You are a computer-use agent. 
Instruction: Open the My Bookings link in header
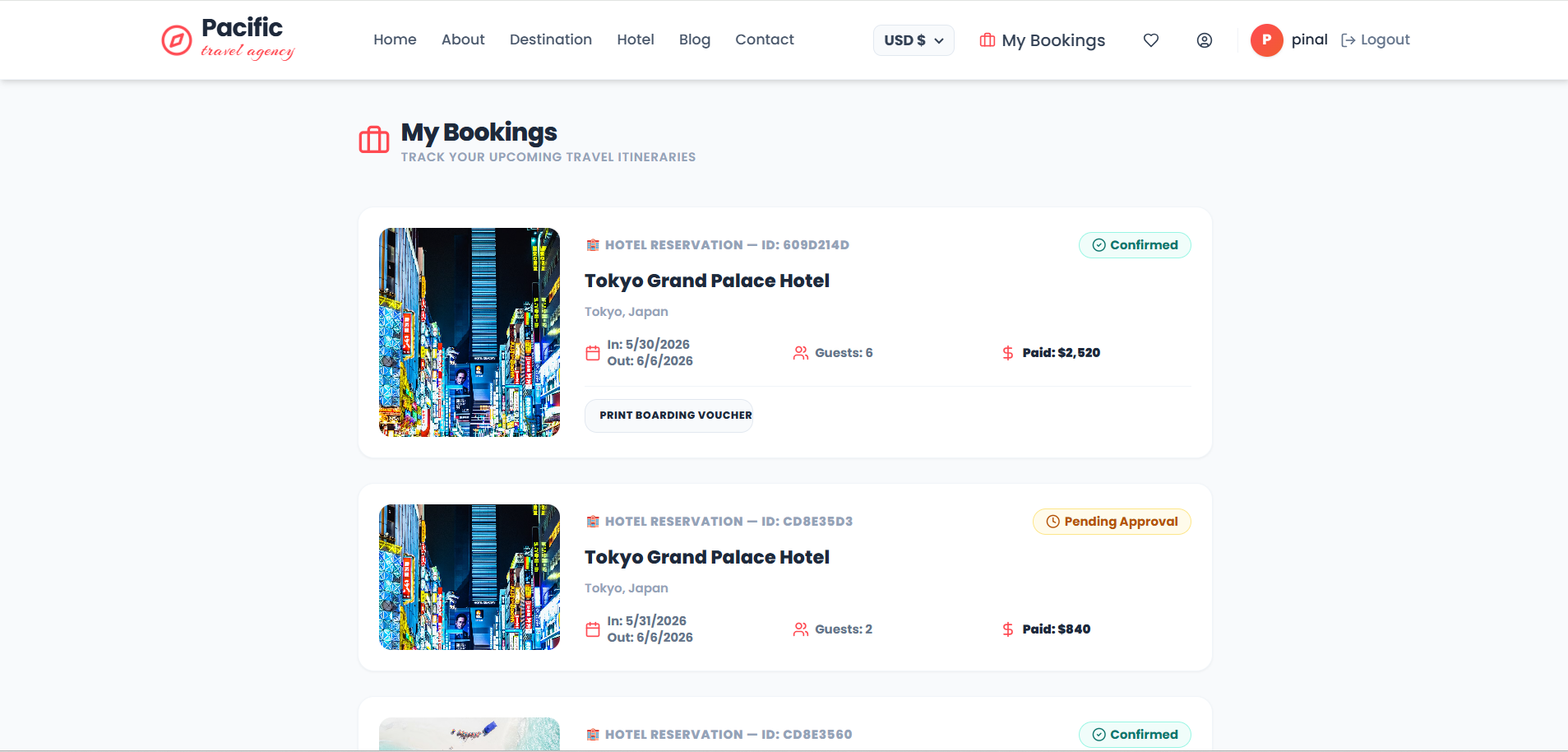(x=1043, y=40)
